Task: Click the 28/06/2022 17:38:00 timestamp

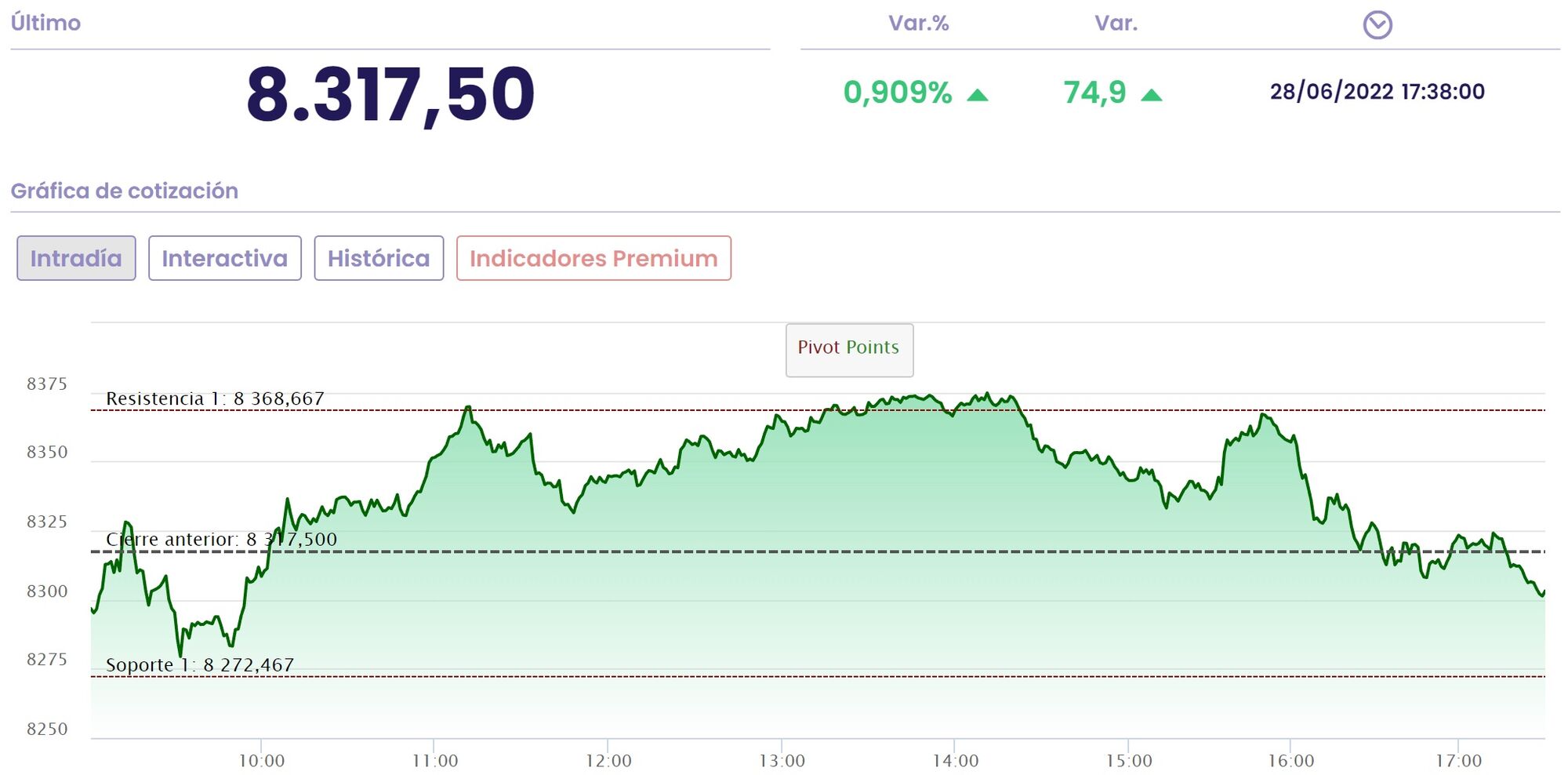Action: pos(1377,92)
